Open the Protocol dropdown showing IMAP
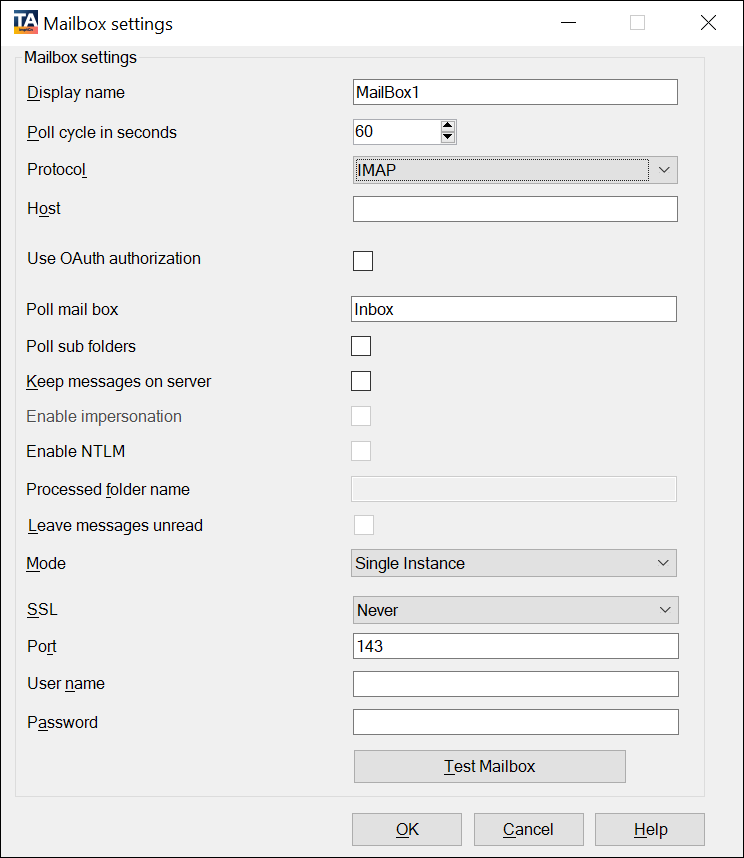Screen dimensions: 744x858 515,170
